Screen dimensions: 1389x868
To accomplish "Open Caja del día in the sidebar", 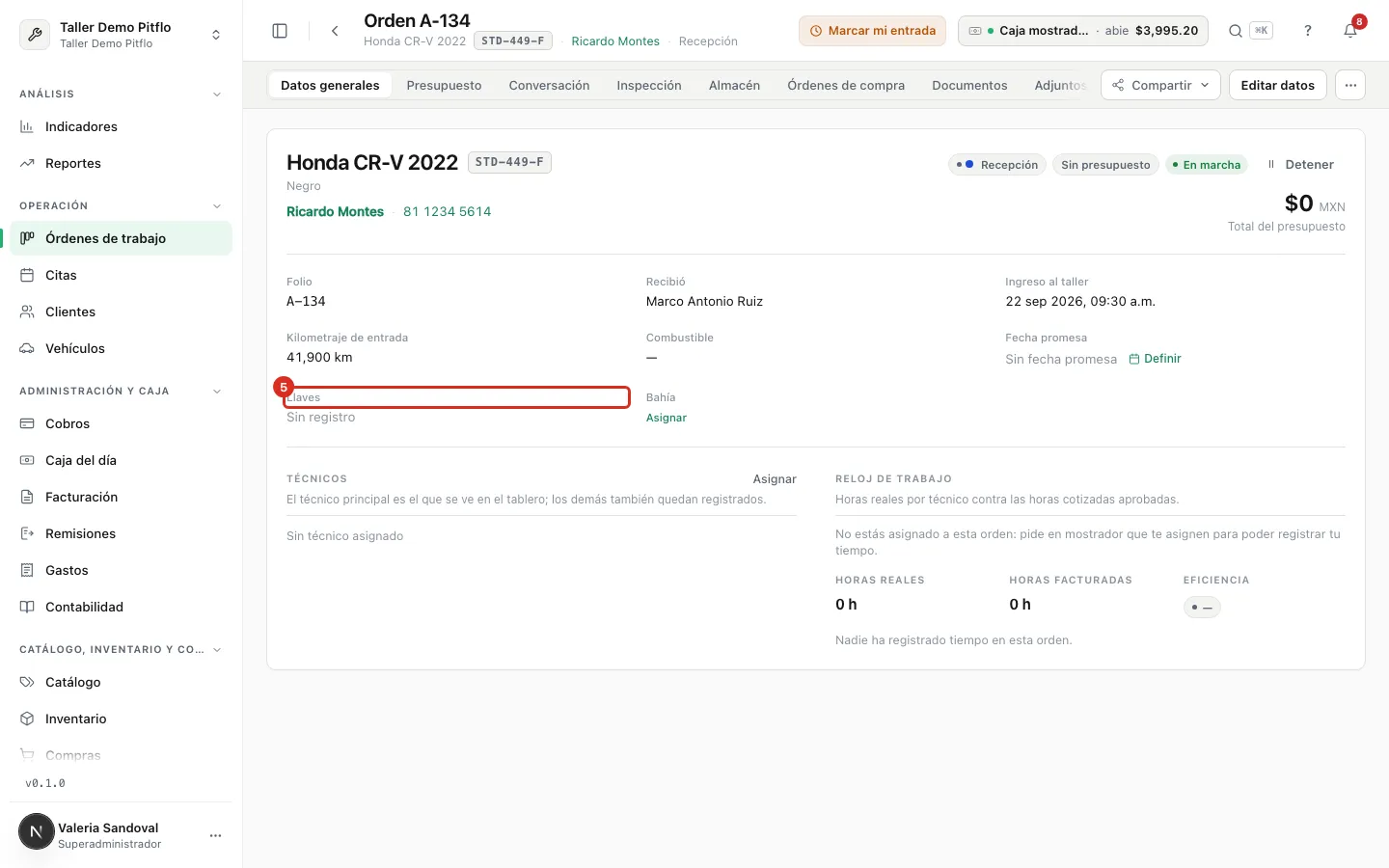I will click(121, 460).
